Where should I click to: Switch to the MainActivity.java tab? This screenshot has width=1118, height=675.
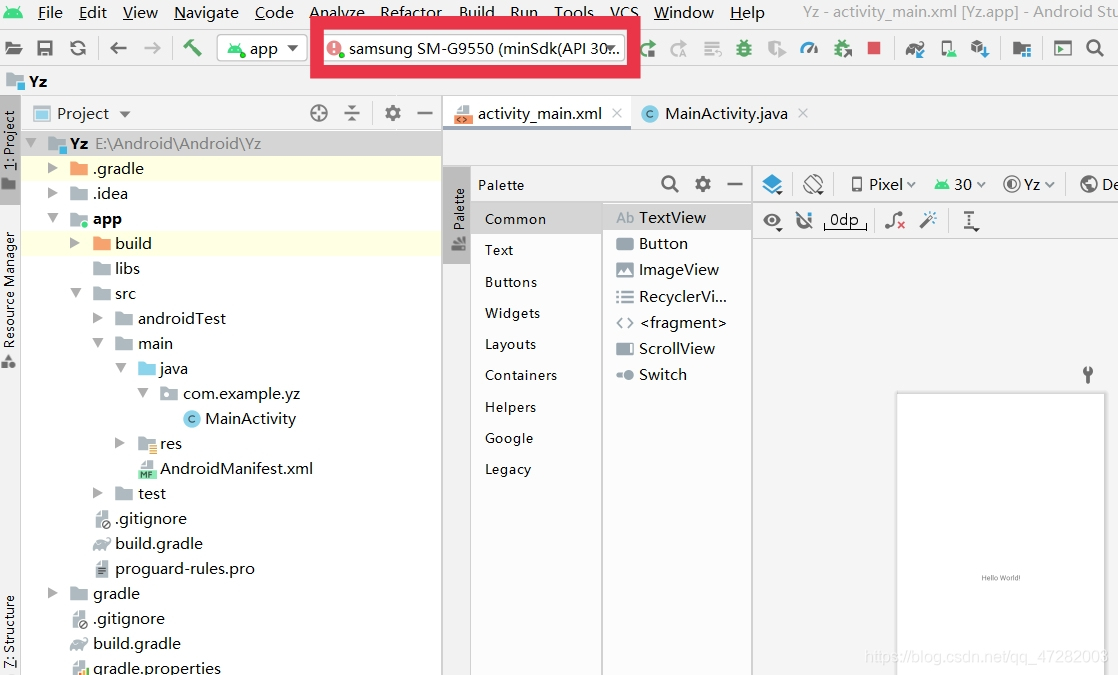[x=723, y=113]
